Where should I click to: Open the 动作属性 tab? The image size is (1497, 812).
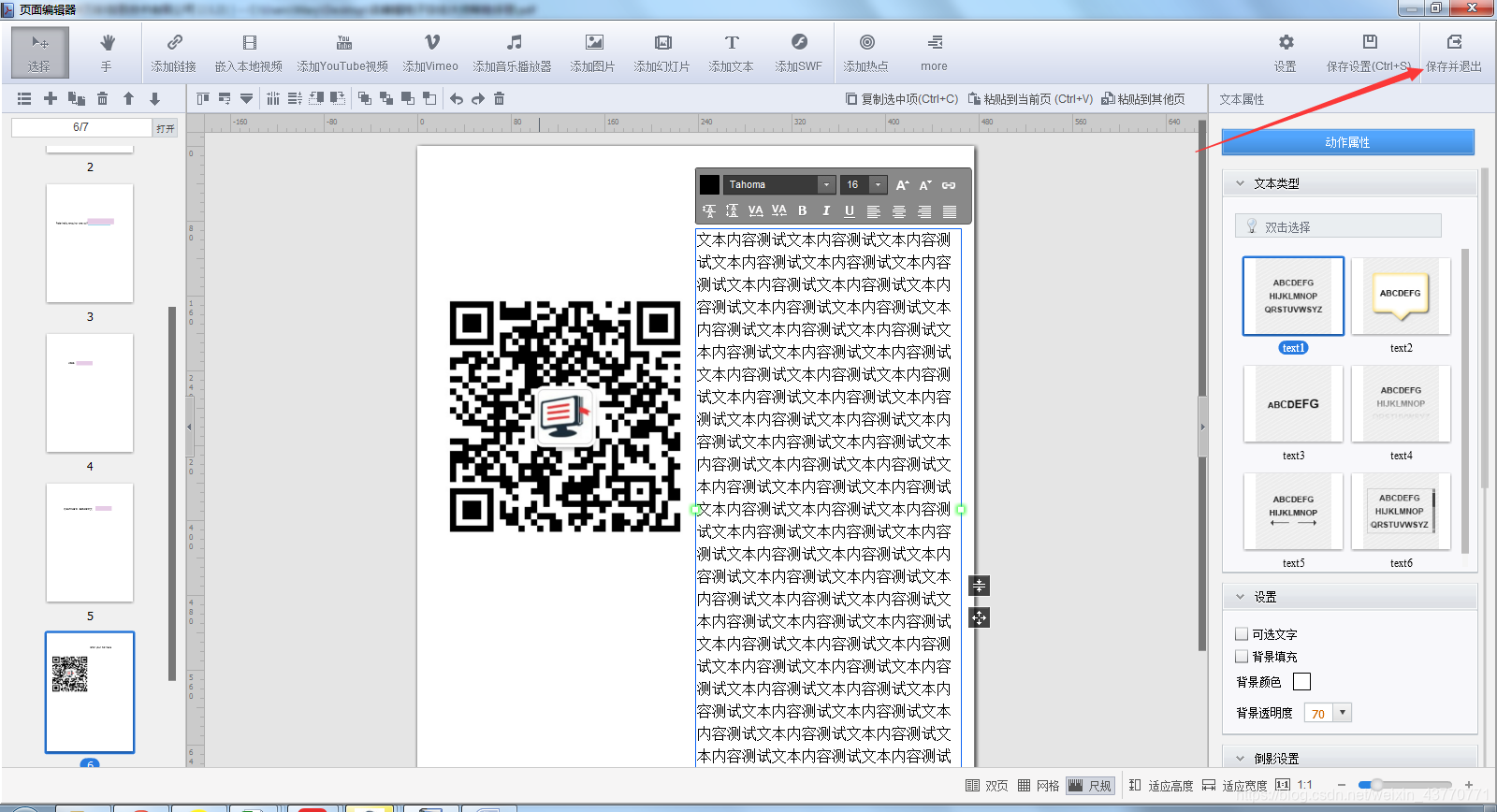coord(1347,142)
